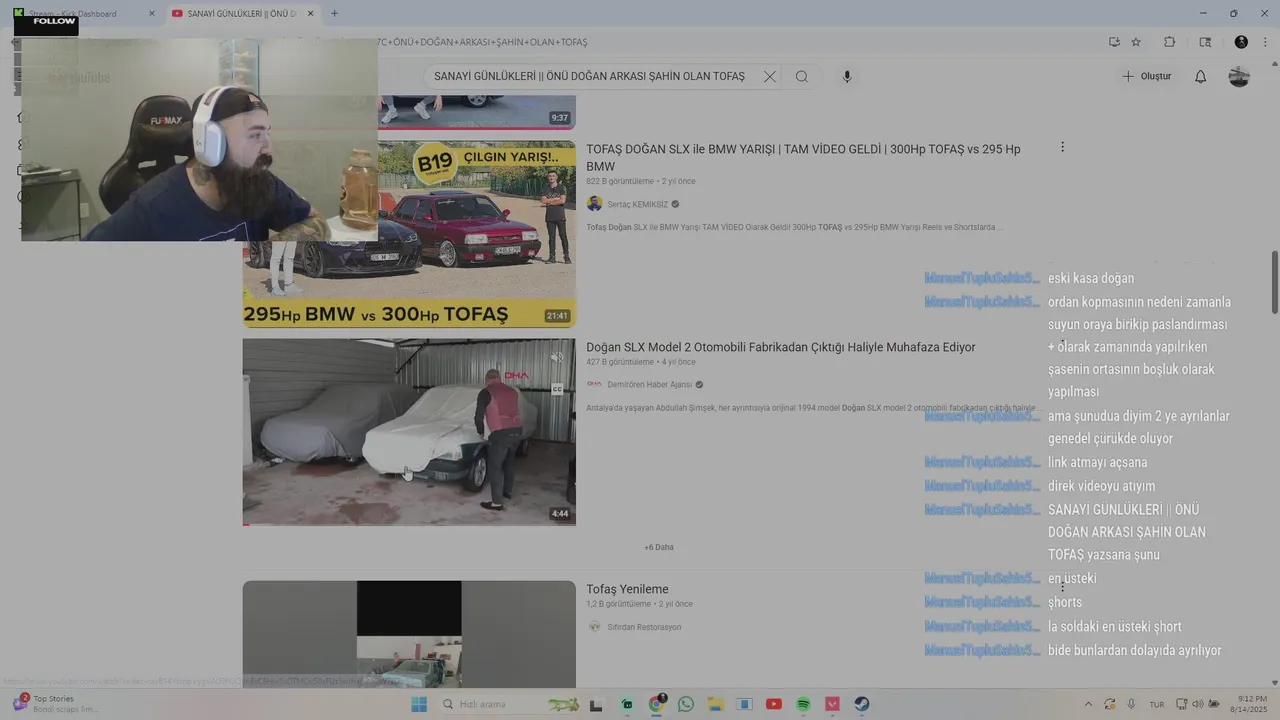Viewport: 1280px width, 720px height.
Task: Bookmark this page with star icon
Action: pos(1136,42)
